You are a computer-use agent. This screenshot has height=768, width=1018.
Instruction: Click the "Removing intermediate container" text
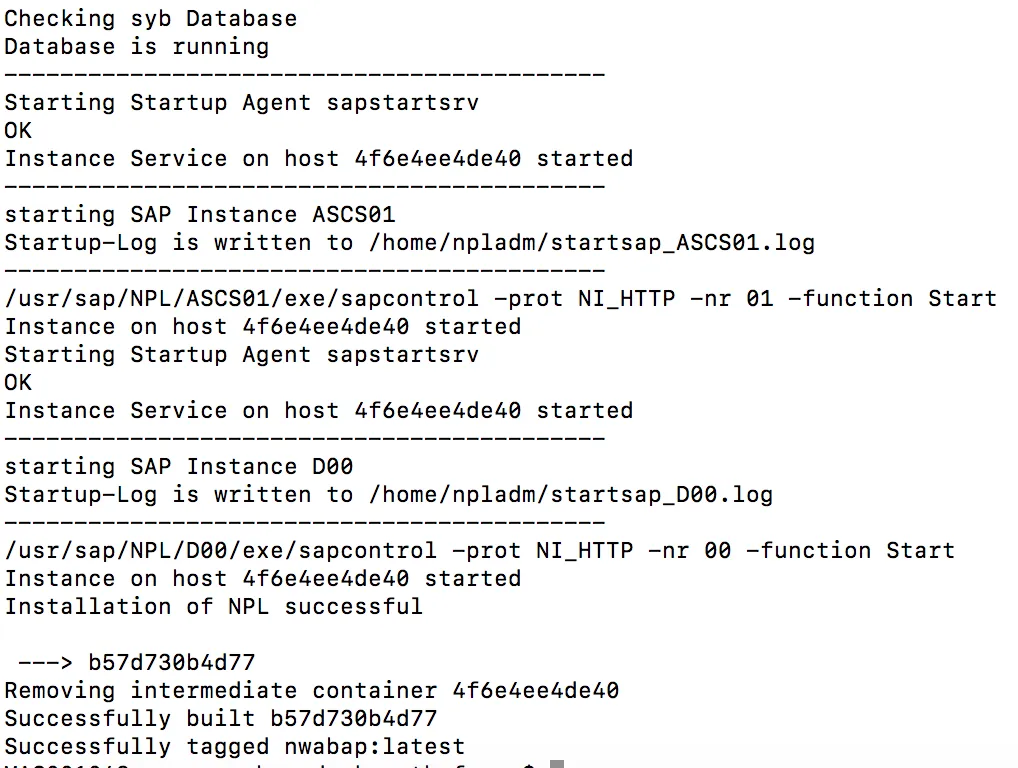220,690
